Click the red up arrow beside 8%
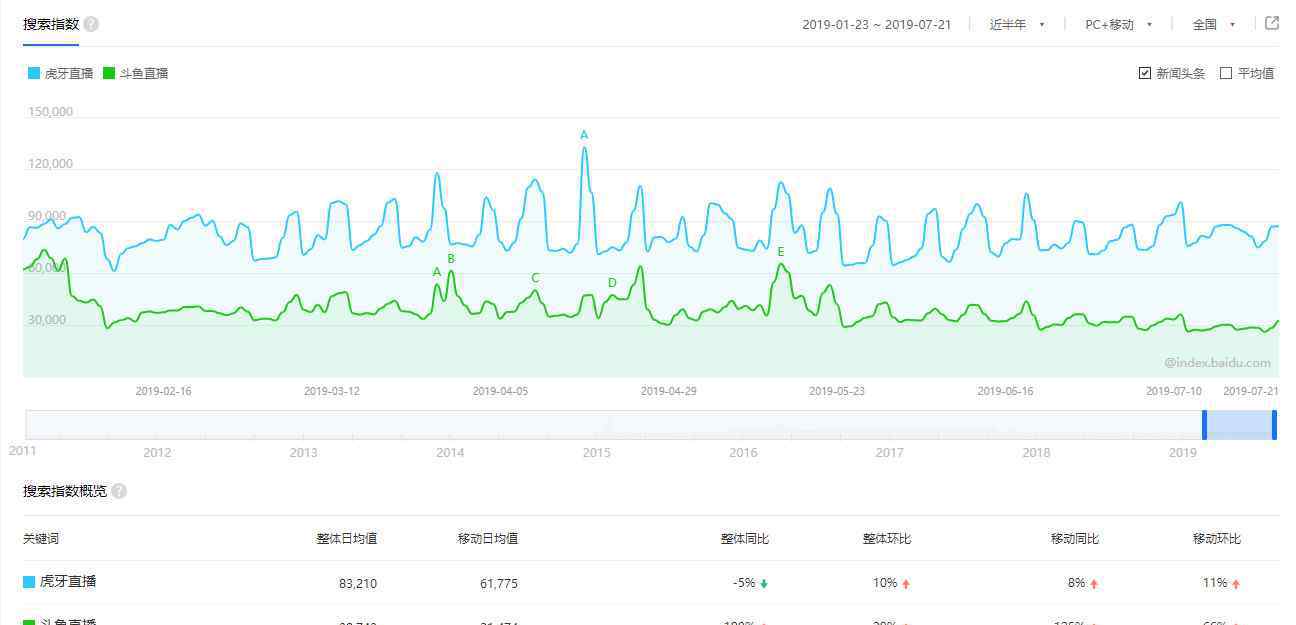 coord(1094,583)
